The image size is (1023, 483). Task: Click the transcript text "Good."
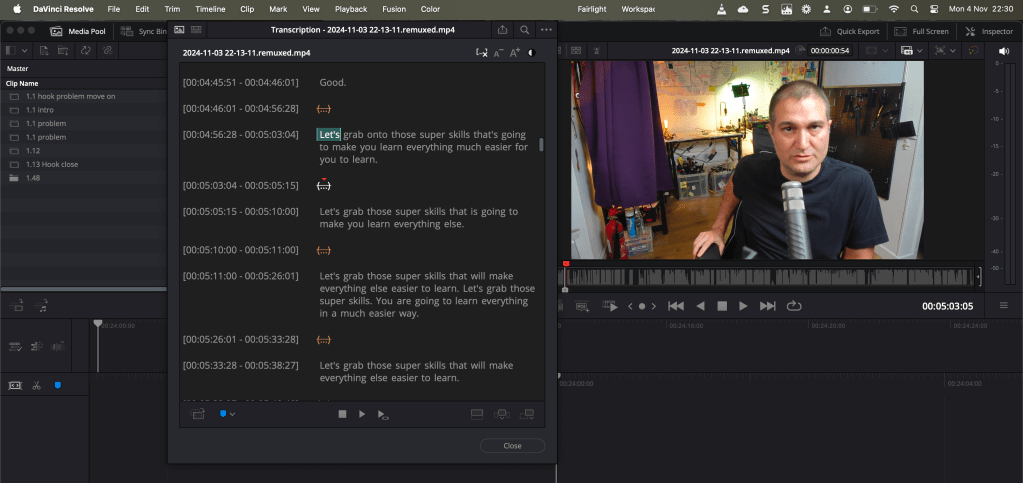point(333,82)
